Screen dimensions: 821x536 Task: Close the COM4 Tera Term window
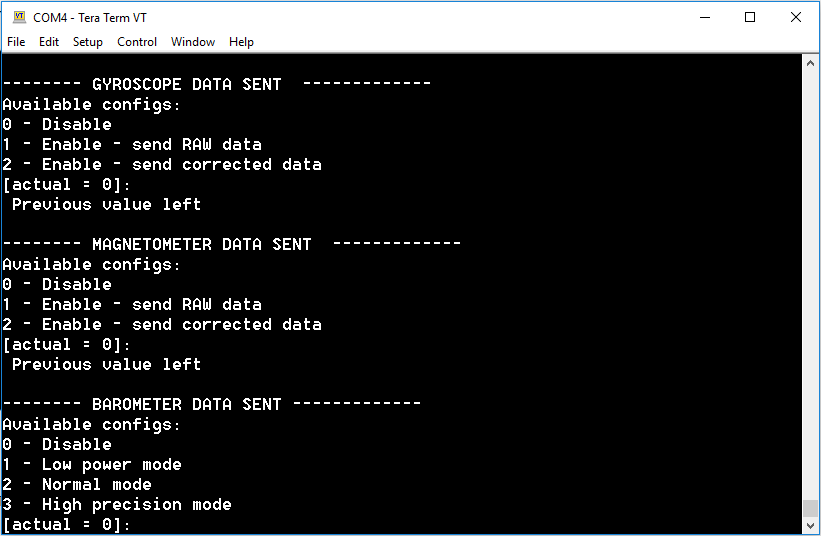point(795,17)
